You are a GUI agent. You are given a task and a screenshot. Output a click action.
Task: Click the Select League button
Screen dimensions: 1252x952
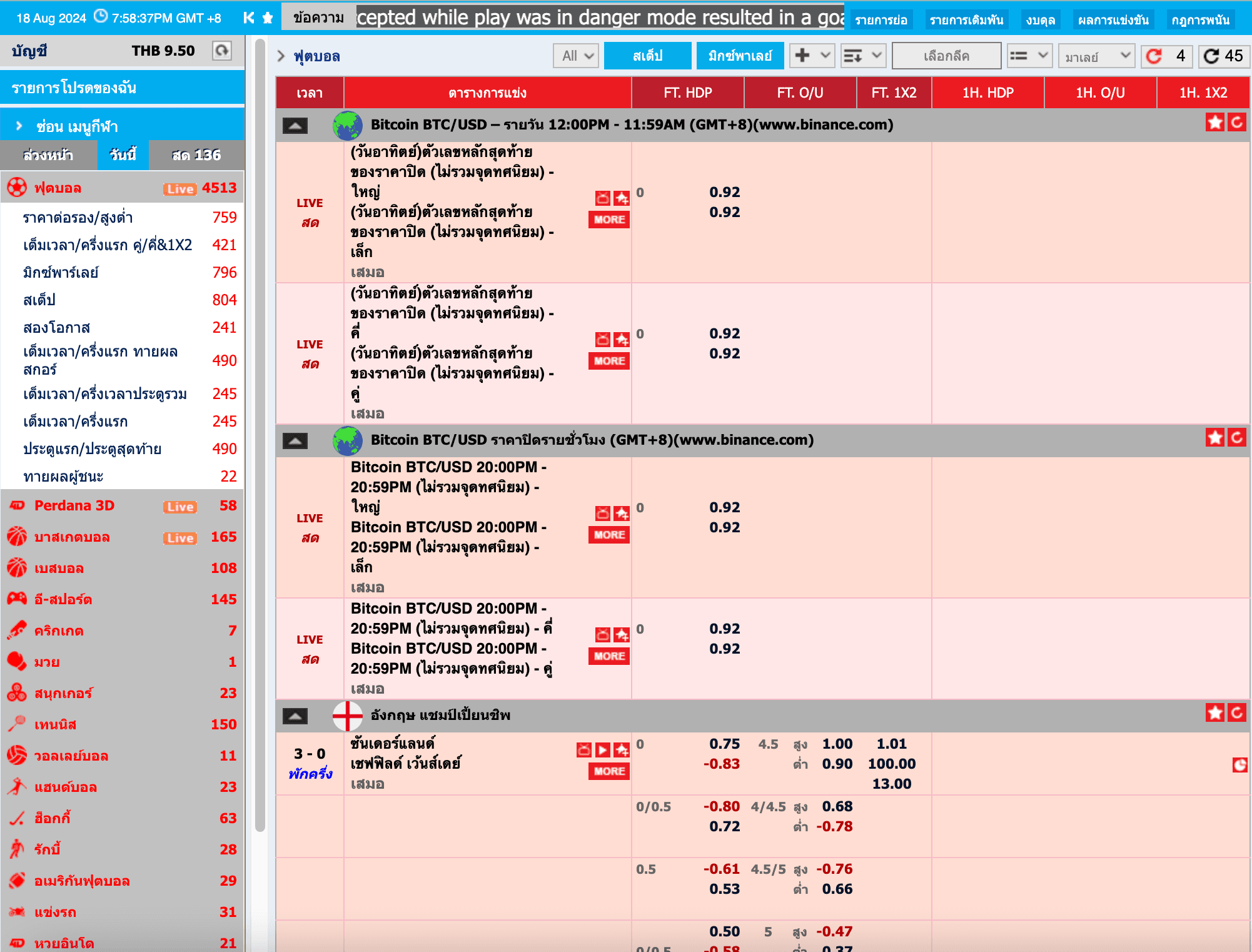946,56
